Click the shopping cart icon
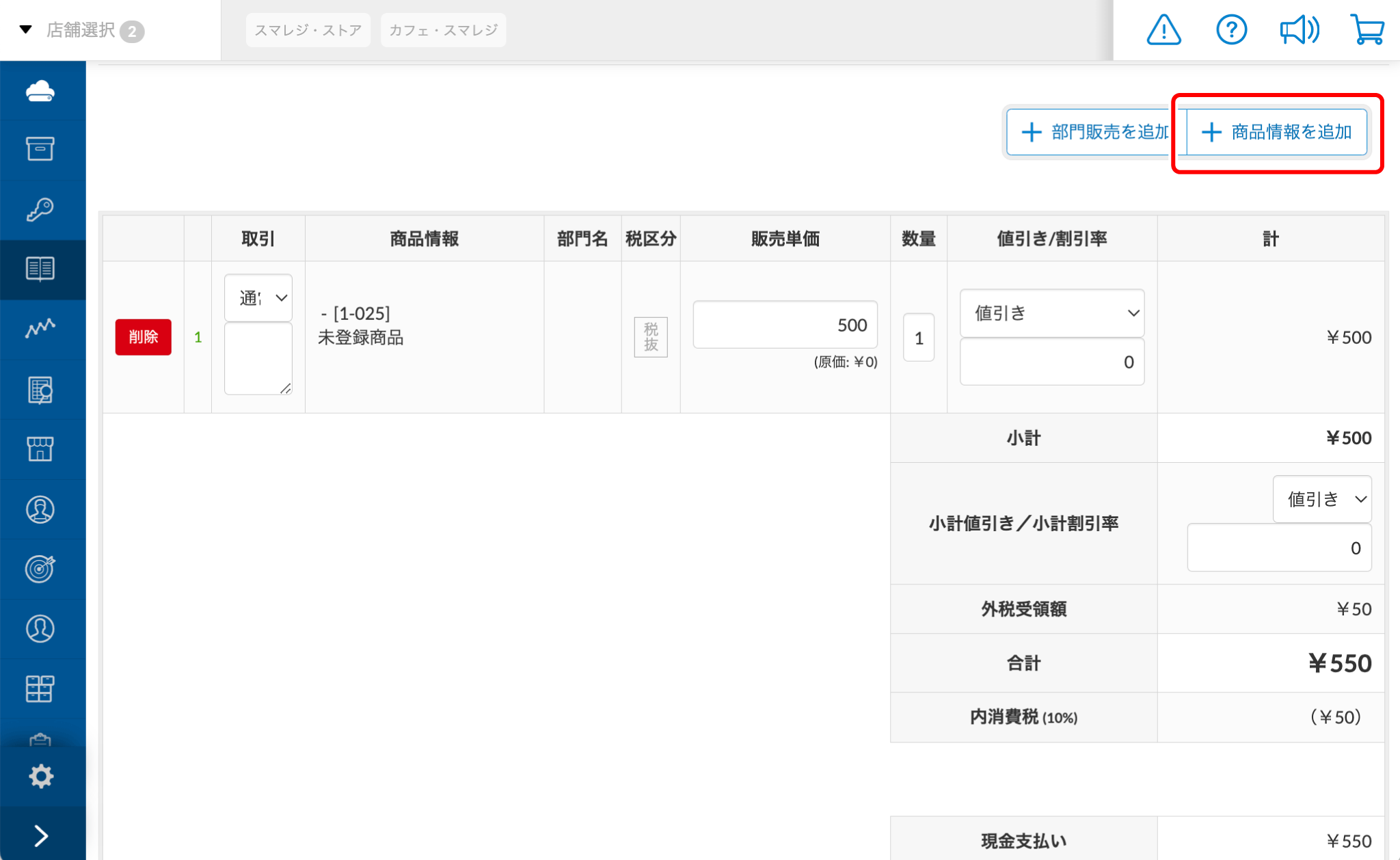This screenshot has height=860, width=1400. tap(1367, 30)
